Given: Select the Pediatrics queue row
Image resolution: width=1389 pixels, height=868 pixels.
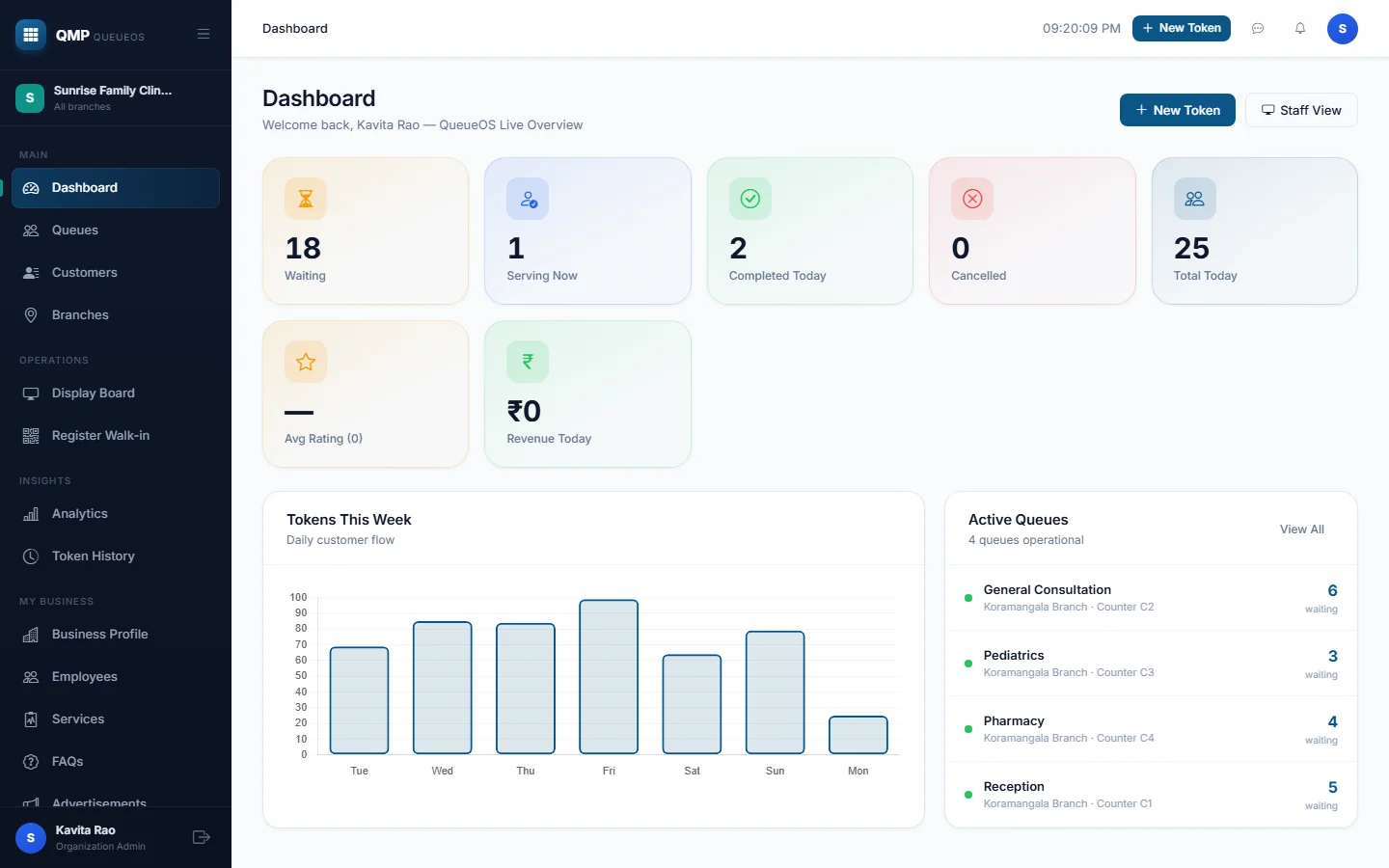Looking at the screenshot, I should 1151,664.
